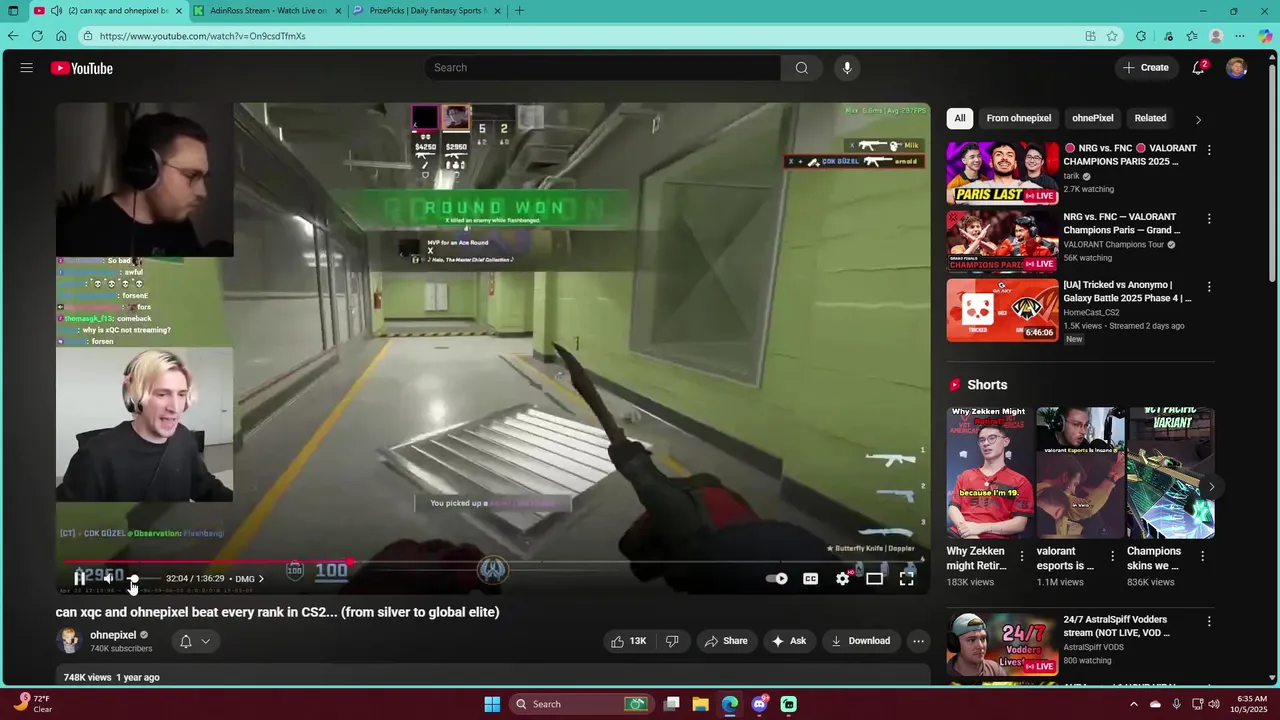
Task: Open Discord from the taskbar
Action: [759, 704]
